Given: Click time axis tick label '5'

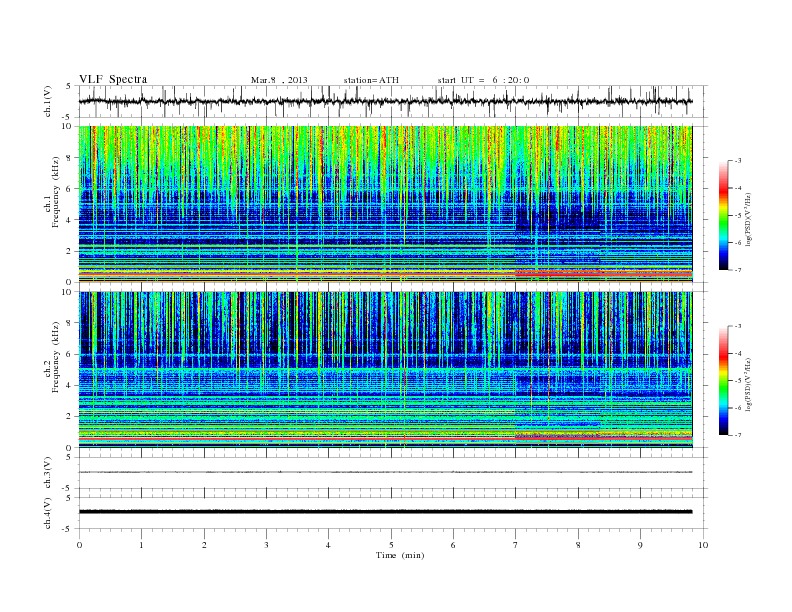Looking at the screenshot, I should (391, 545).
